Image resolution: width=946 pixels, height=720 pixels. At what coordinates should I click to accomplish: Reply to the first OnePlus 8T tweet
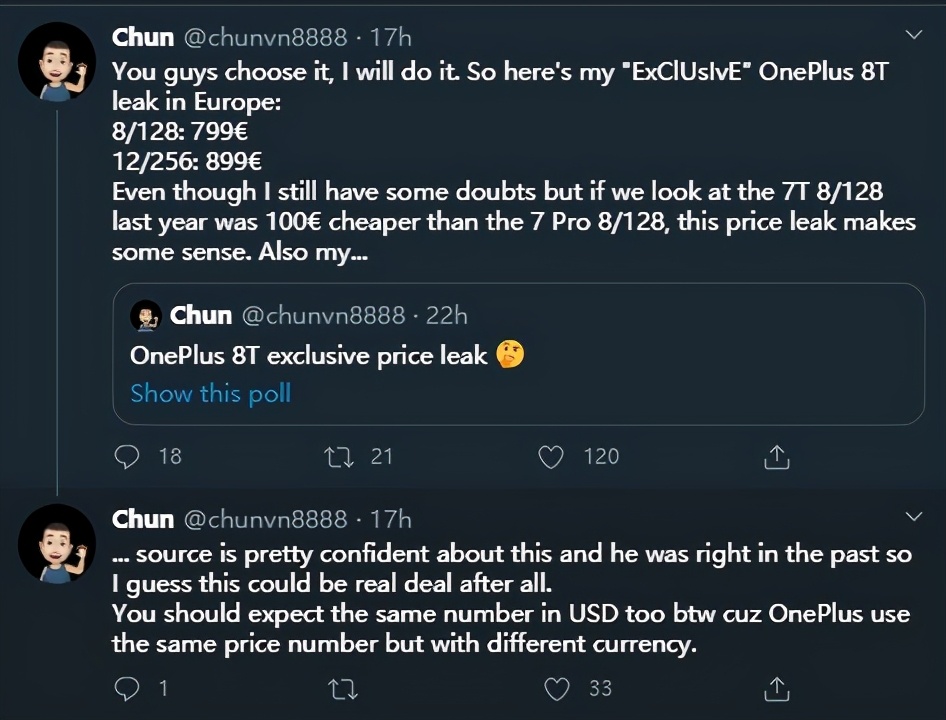click(x=127, y=457)
